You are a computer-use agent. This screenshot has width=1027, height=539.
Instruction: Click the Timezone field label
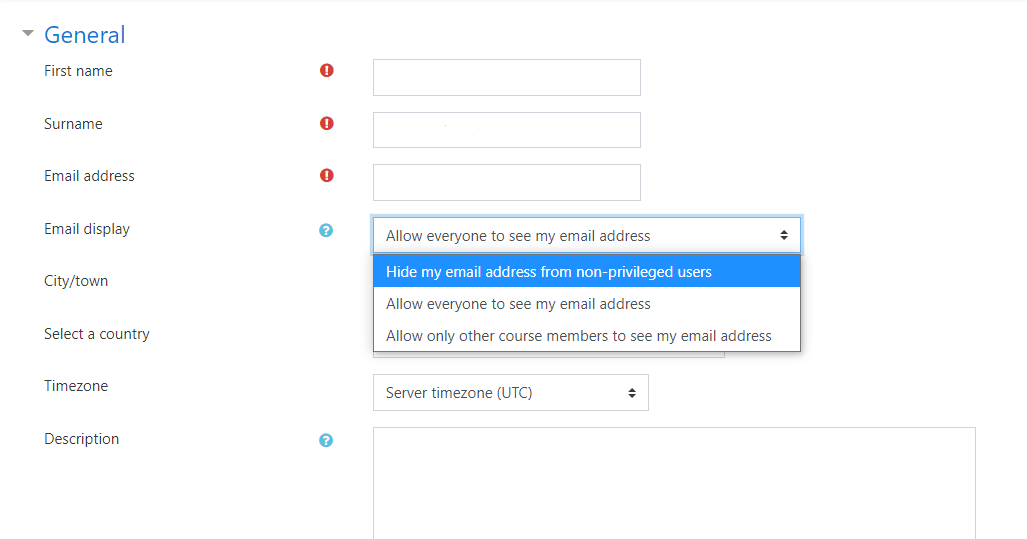[76, 386]
